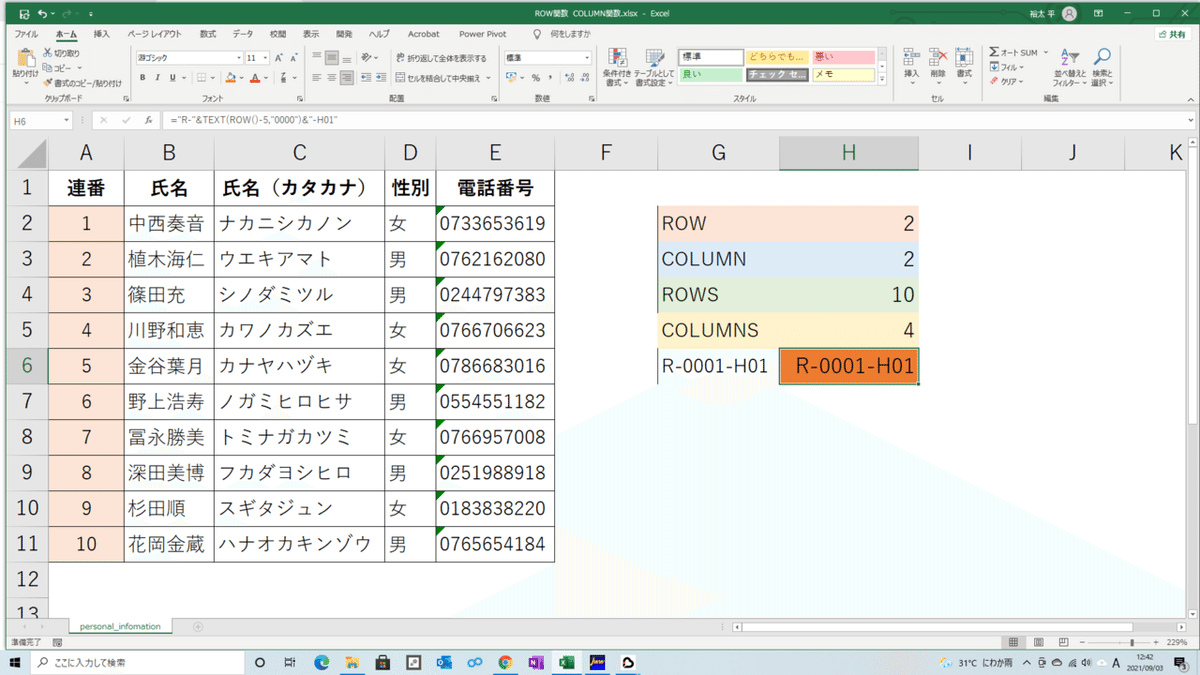Apply top vertical alignment
The width and height of the screenshot is (1200, 675).
(317, 58)
